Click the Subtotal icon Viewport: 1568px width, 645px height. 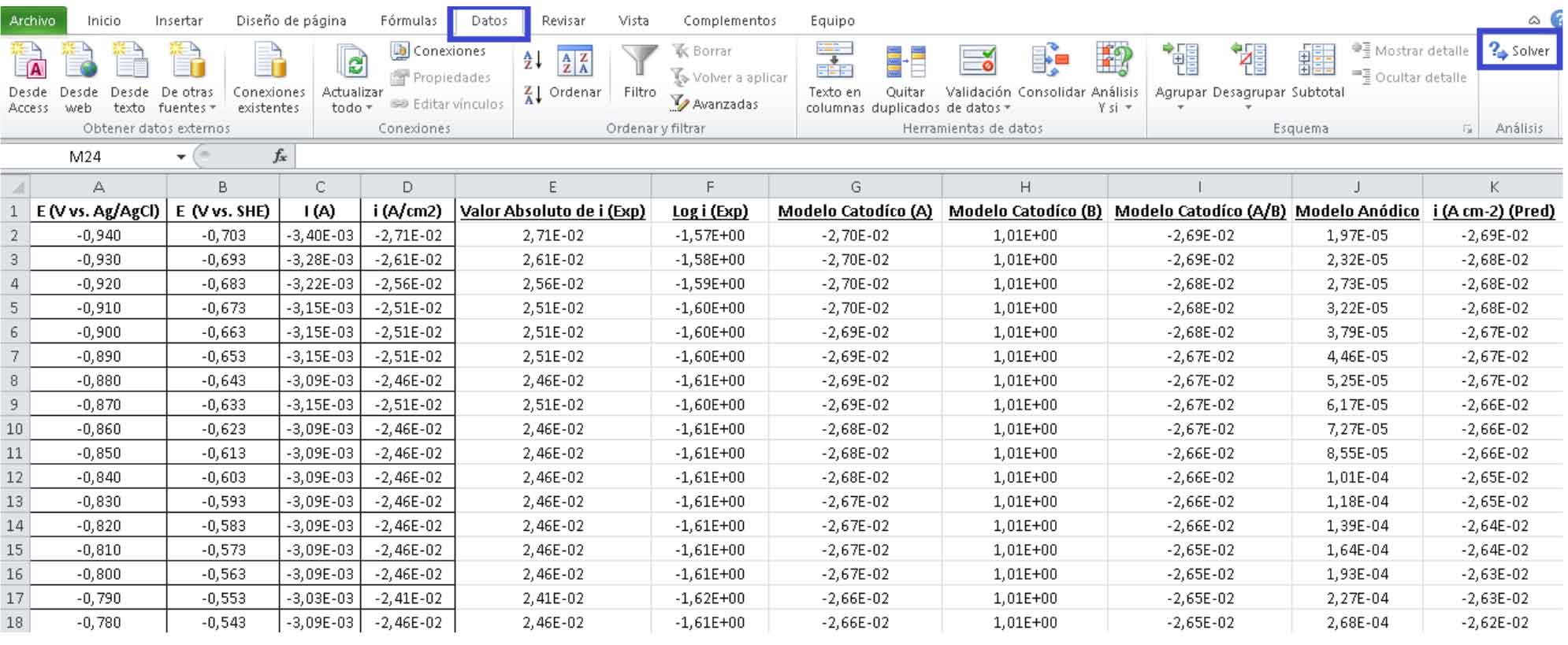[1317, 61]
